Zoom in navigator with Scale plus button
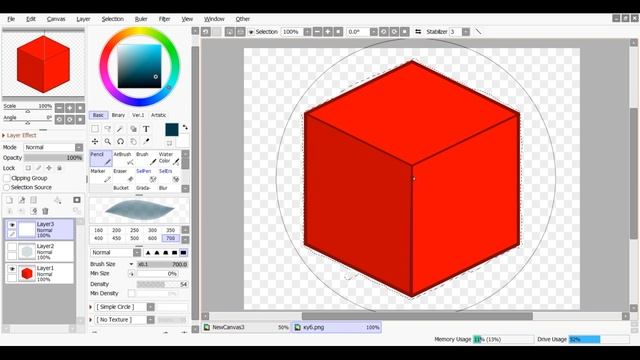Screen dimensions: 640x360 pos(70,108)
